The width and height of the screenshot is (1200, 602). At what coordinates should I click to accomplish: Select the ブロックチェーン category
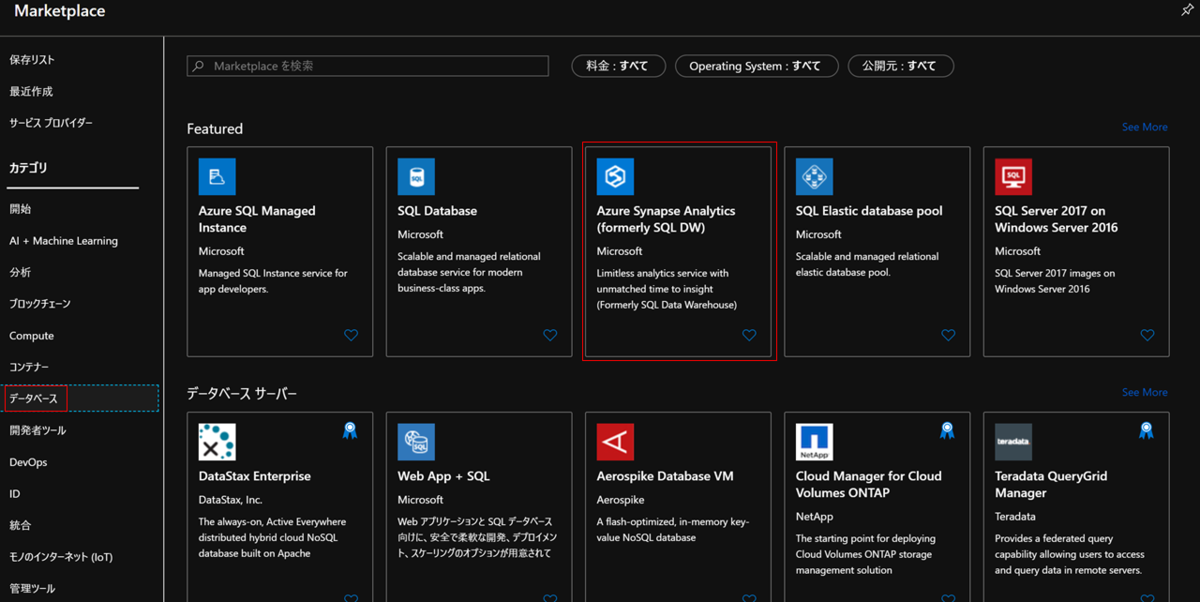click(40, 304)
